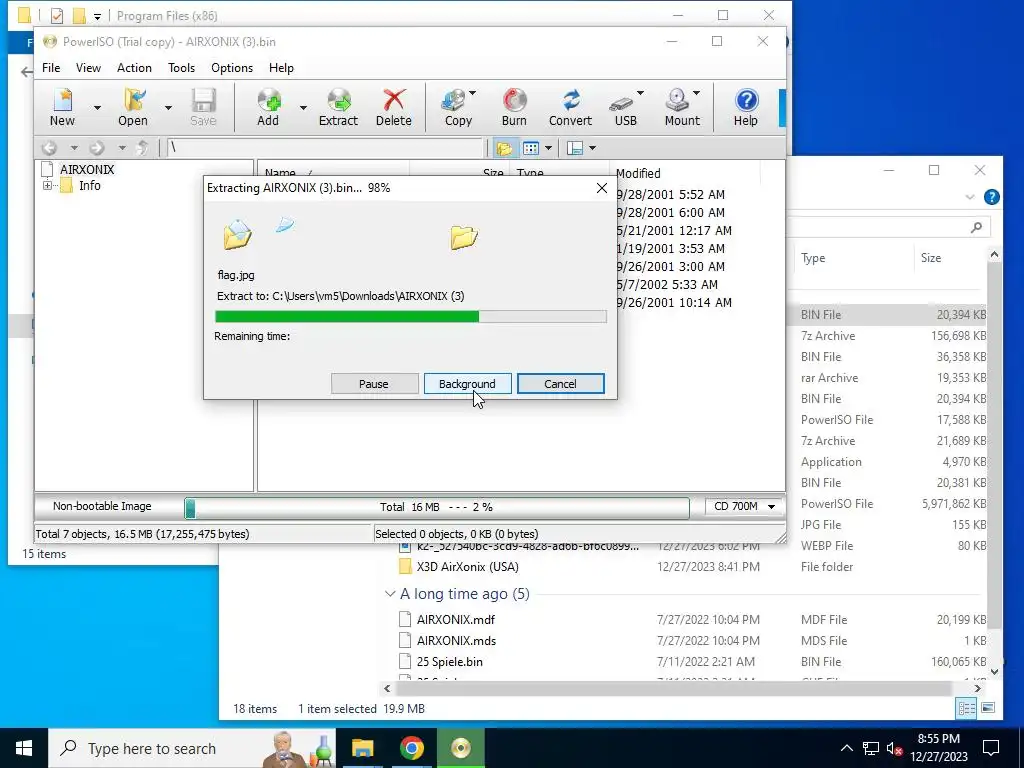Screen dimensions: 1024x768
Task: Cancel the extraction
Action: pyautogui.click(x=560, y=384)
